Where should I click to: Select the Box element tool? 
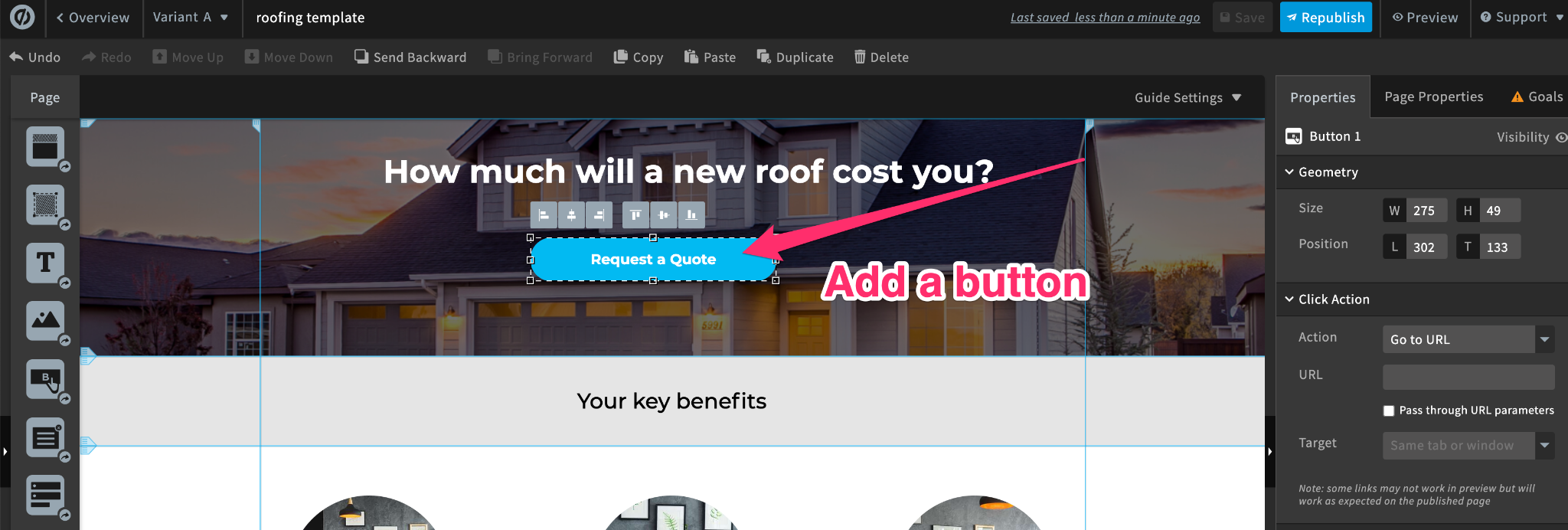coord(45,204)
